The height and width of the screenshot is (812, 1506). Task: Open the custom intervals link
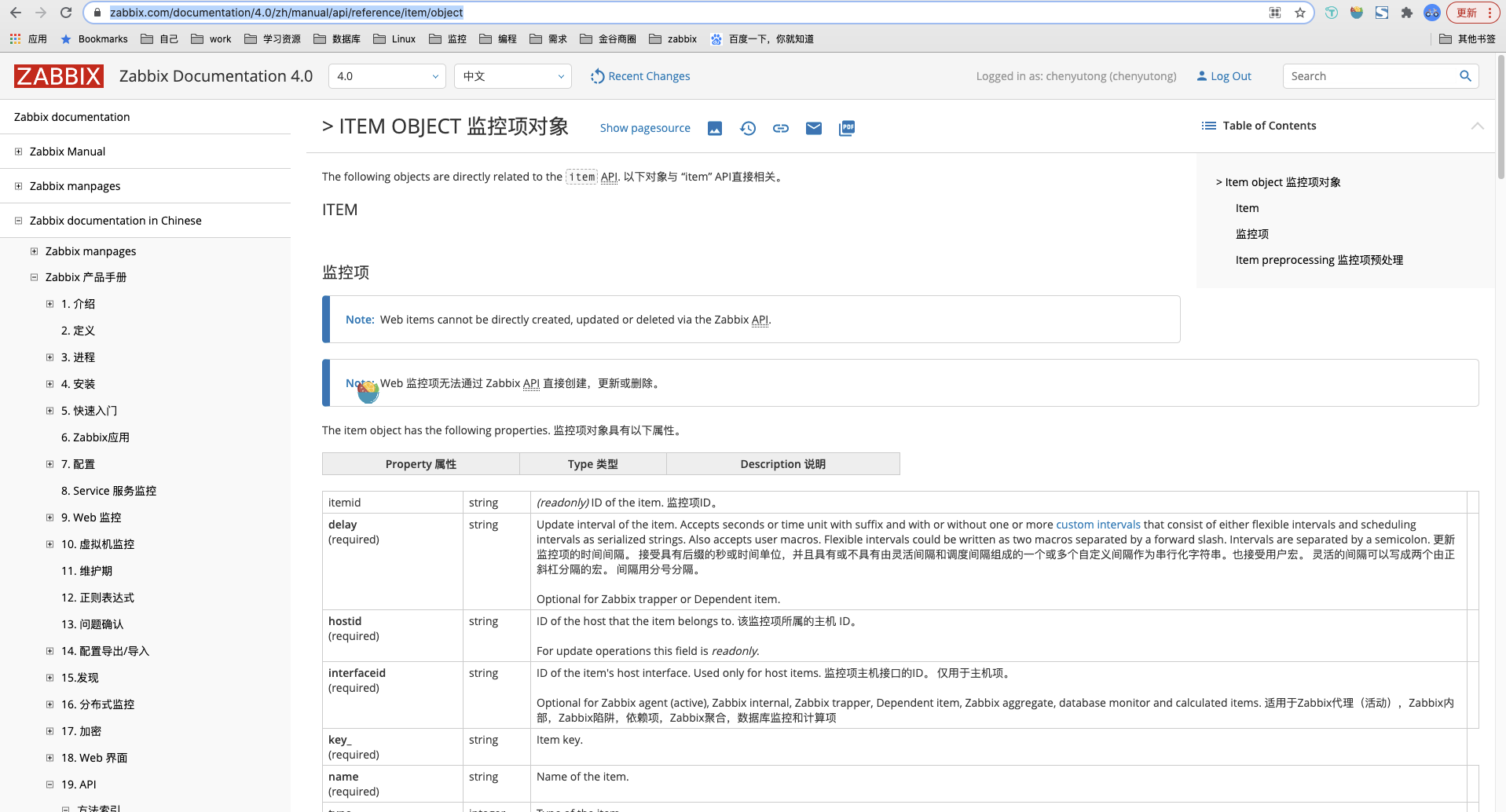(x=1097, y=524)
